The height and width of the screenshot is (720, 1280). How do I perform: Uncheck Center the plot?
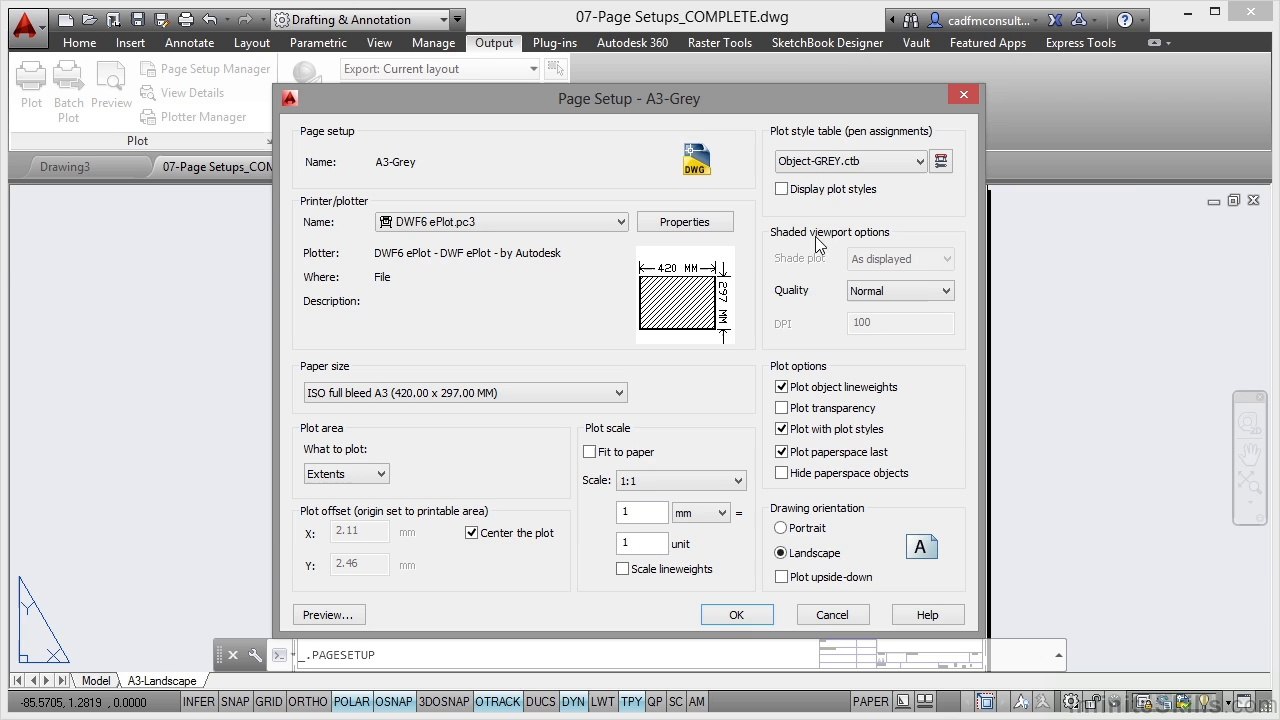click(x=472, y=533)
